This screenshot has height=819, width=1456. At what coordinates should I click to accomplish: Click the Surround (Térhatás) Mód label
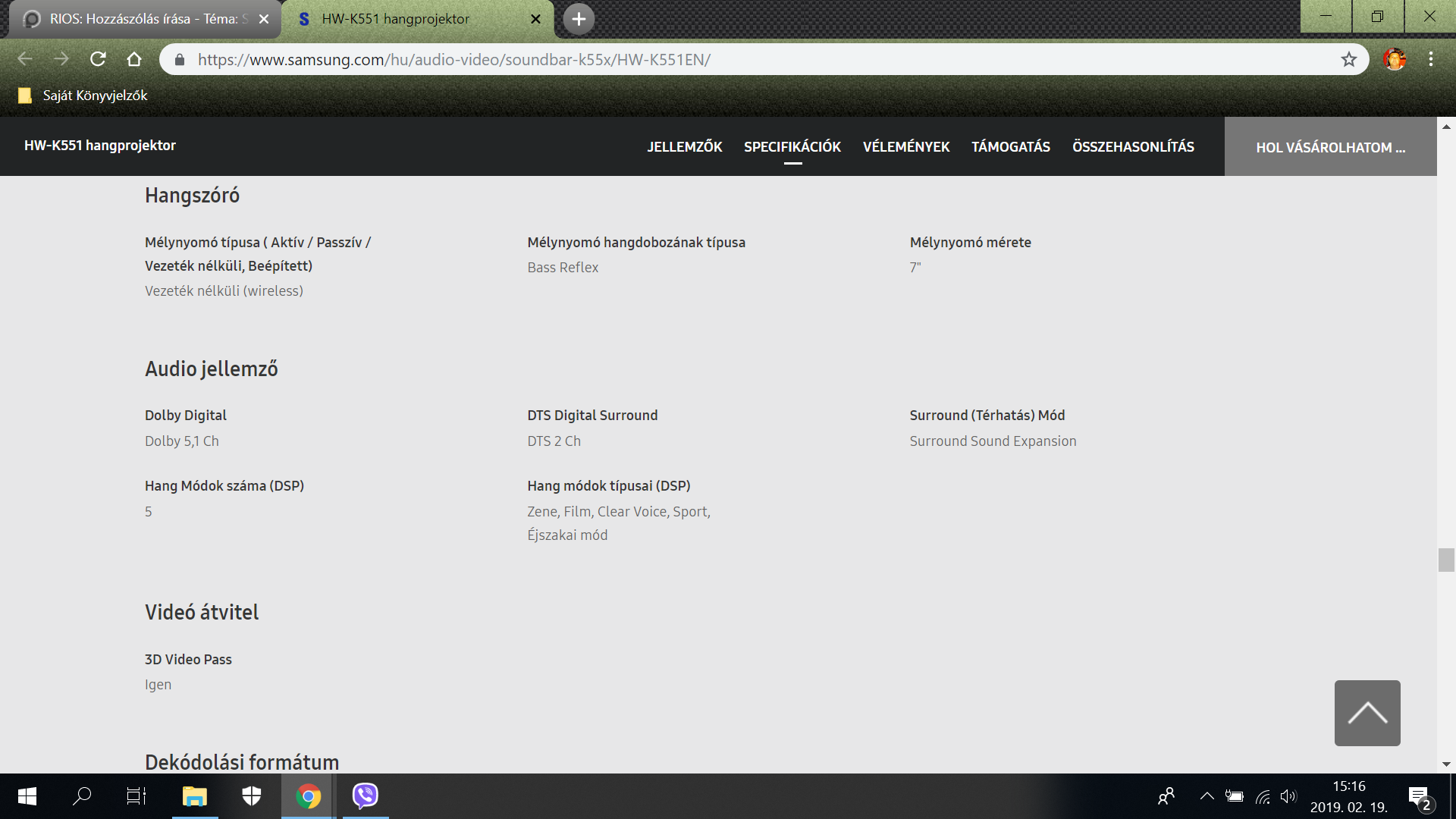(x=987, y=416)
